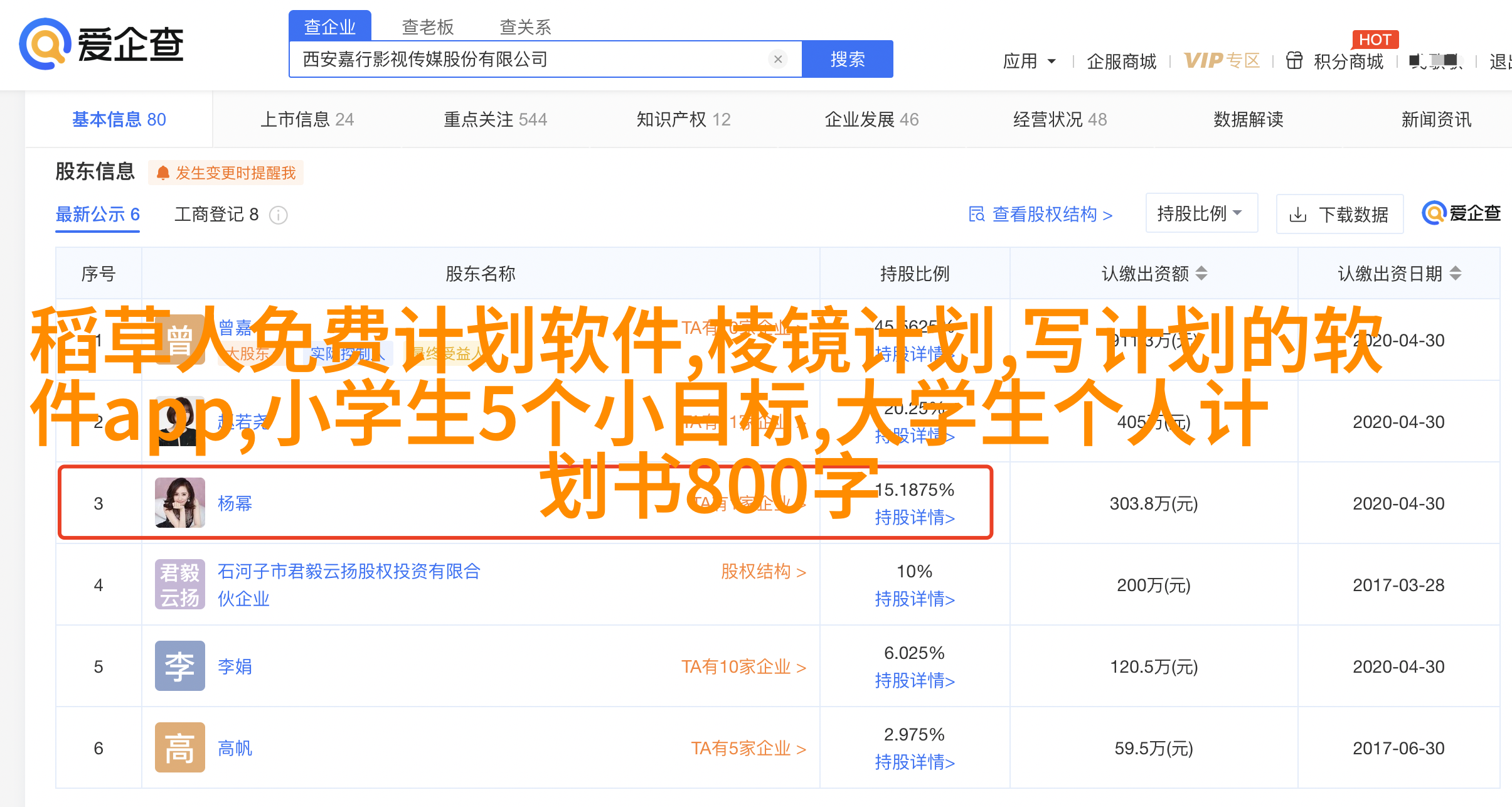Image resolution: width=1512 pixels, height=807 pixels.
Task: Click the 李 avatar icon for 李娟
Action: (180, 666)
